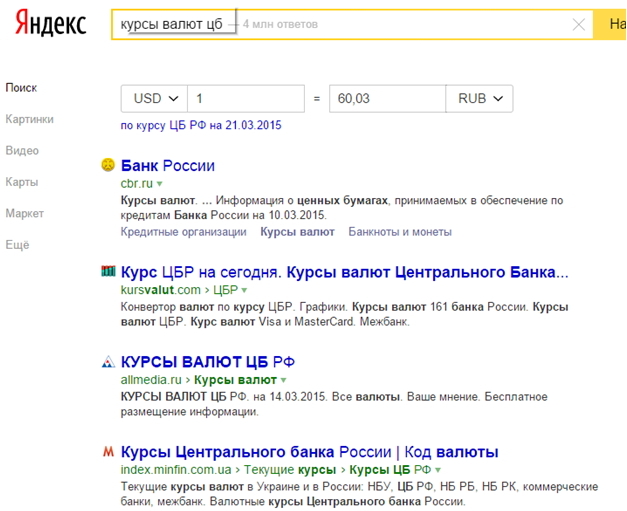
Task: Switch to the Видео section
Action: [22, 151]
